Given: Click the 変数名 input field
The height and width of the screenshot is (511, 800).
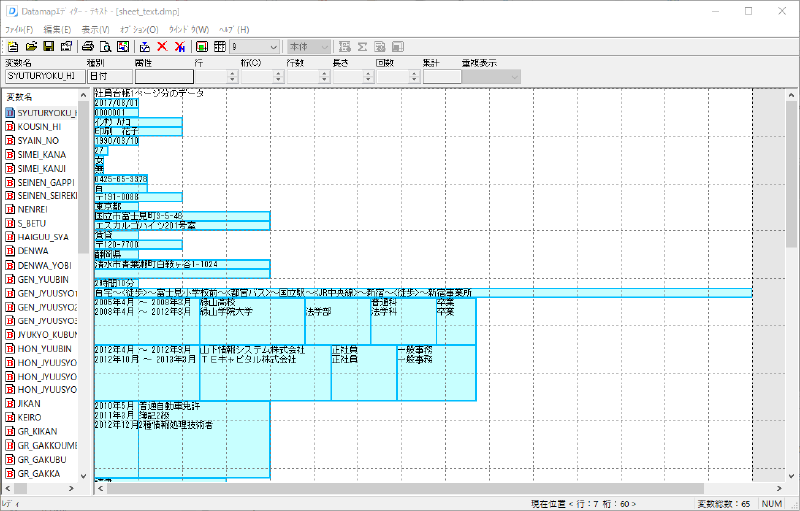Looking at the screenshot, I should pos(42,76).
